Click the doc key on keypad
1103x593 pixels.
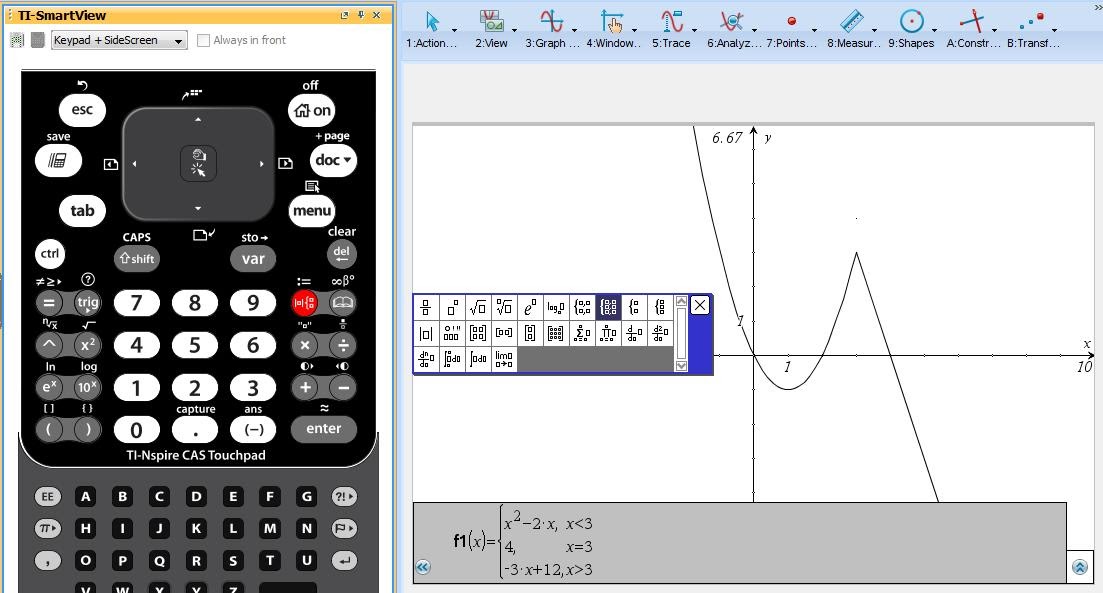point(333,160)
